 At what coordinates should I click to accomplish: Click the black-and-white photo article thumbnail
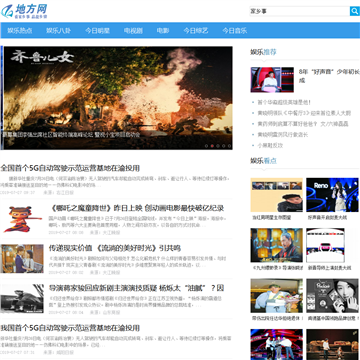pos(22,299)
